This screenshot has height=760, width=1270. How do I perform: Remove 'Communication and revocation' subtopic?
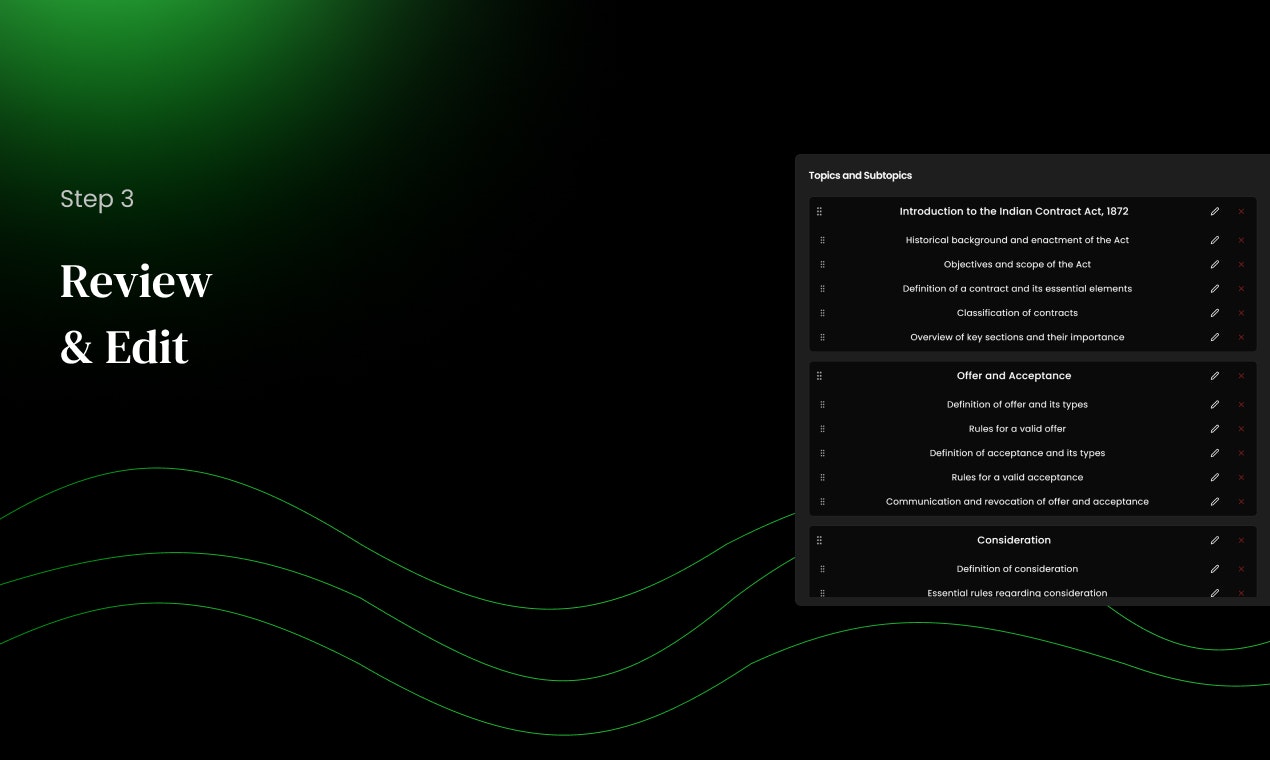(1241, 502)
